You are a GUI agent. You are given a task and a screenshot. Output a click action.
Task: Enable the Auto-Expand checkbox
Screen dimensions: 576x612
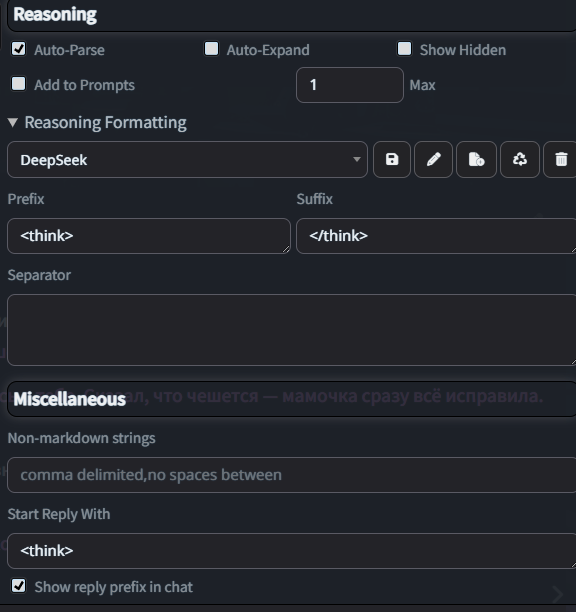[x=212, y=49]
